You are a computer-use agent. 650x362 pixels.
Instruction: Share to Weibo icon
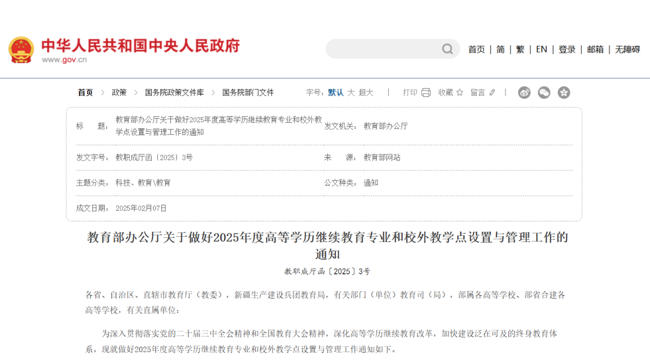pos(524,92)
